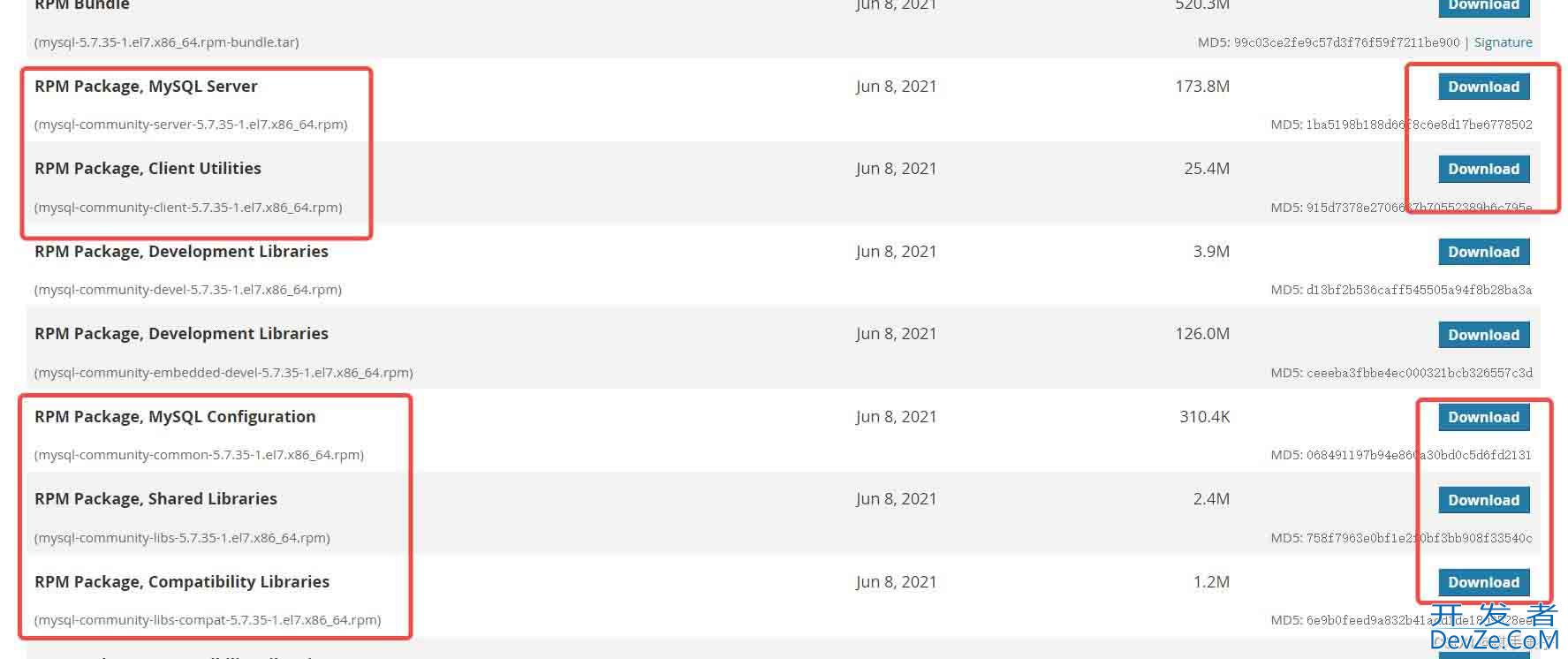Click the MD5 checksum of MySQL Server package
1568x659 pixels.
[x=1401, y=125]
